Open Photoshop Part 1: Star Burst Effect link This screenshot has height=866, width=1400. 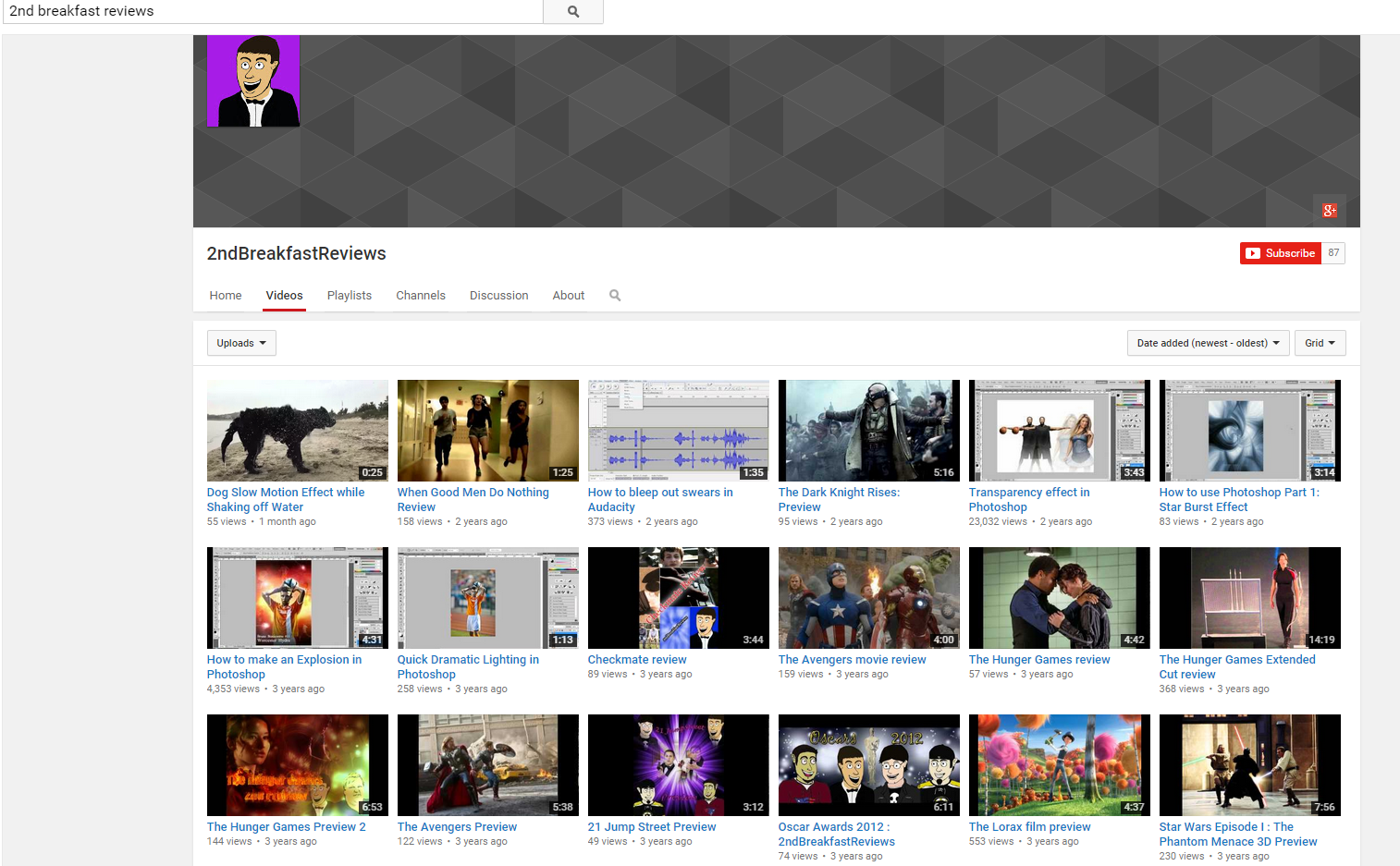tap(1239, 500)
